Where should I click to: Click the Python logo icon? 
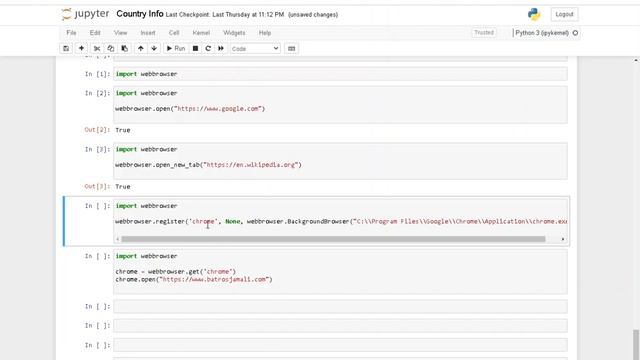coord(534,14)
